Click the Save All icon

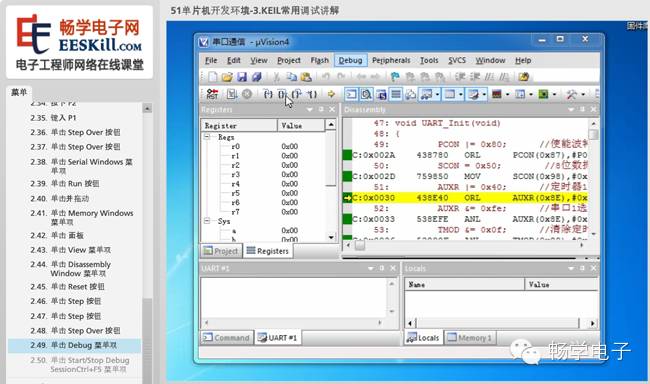click(257, 77)
